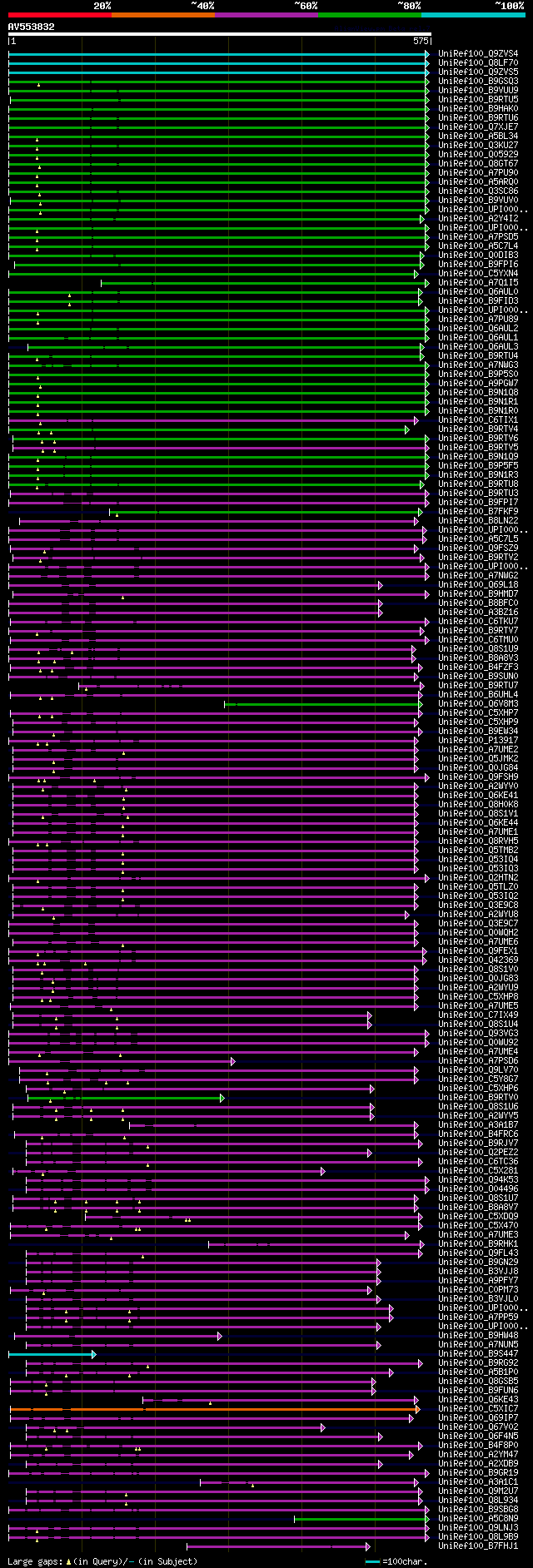This screenshot has height=1568, width=533.
Task: Open hit UniRef100_A7Q1I5
Action: [x=478, y=282]
